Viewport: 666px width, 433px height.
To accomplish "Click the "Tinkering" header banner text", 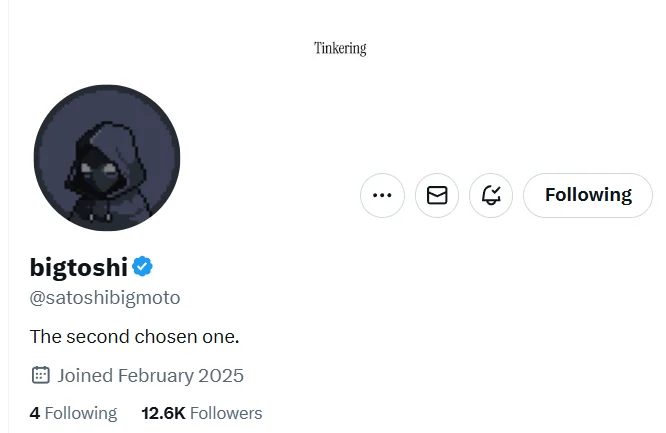I will pyautogui.click(x=340, y=48).
